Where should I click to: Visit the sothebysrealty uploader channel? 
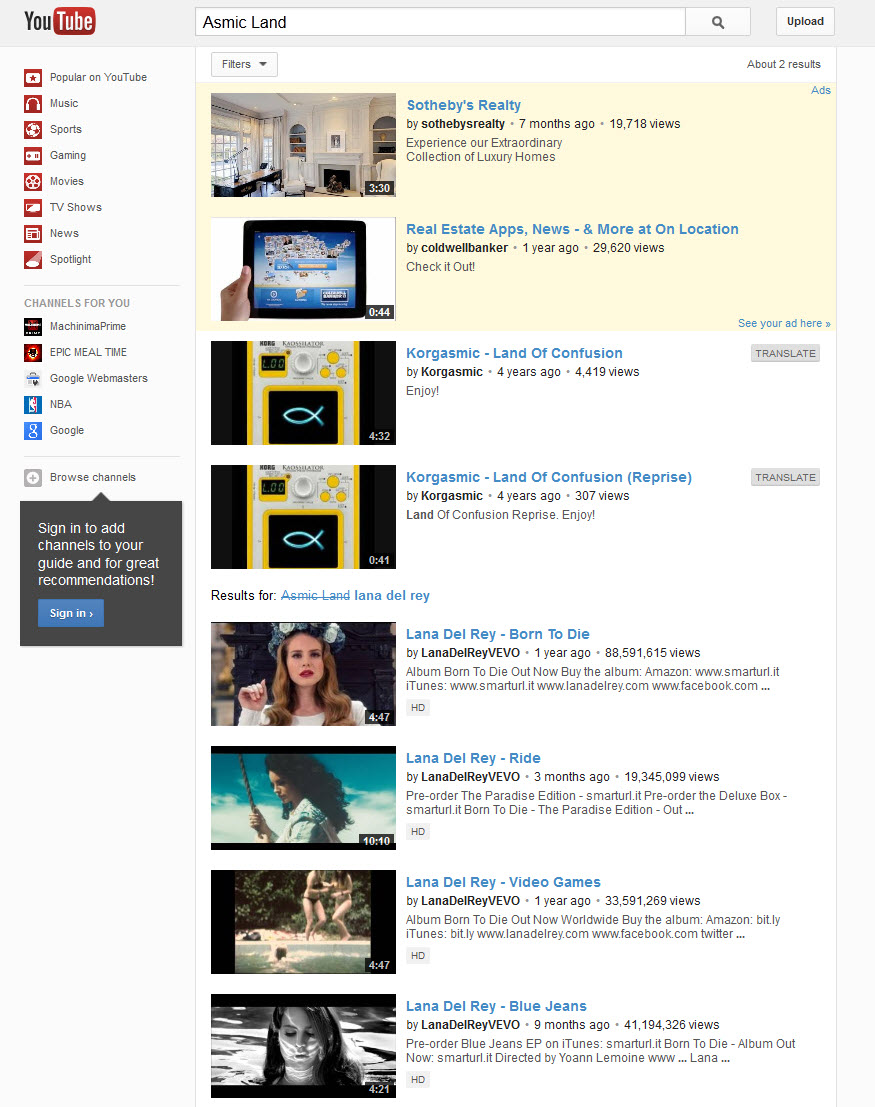[x=463, y=124]
